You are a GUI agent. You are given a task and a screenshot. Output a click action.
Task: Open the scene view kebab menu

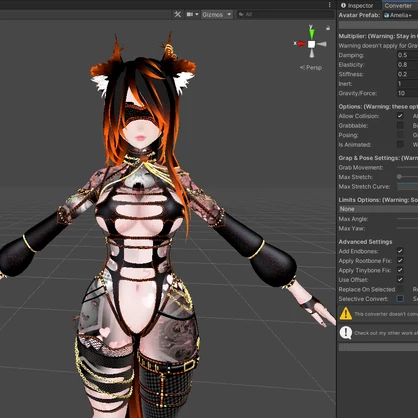coord(329,4)
